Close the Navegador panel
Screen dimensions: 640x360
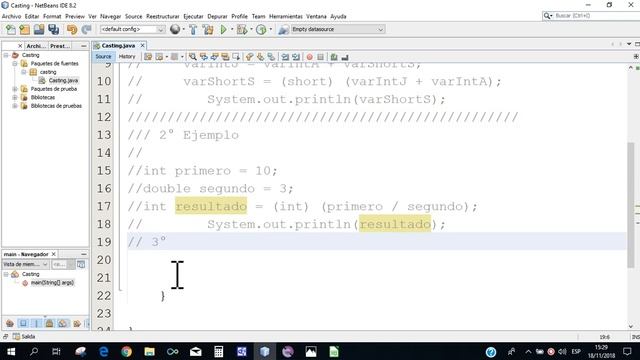[53, 254]
